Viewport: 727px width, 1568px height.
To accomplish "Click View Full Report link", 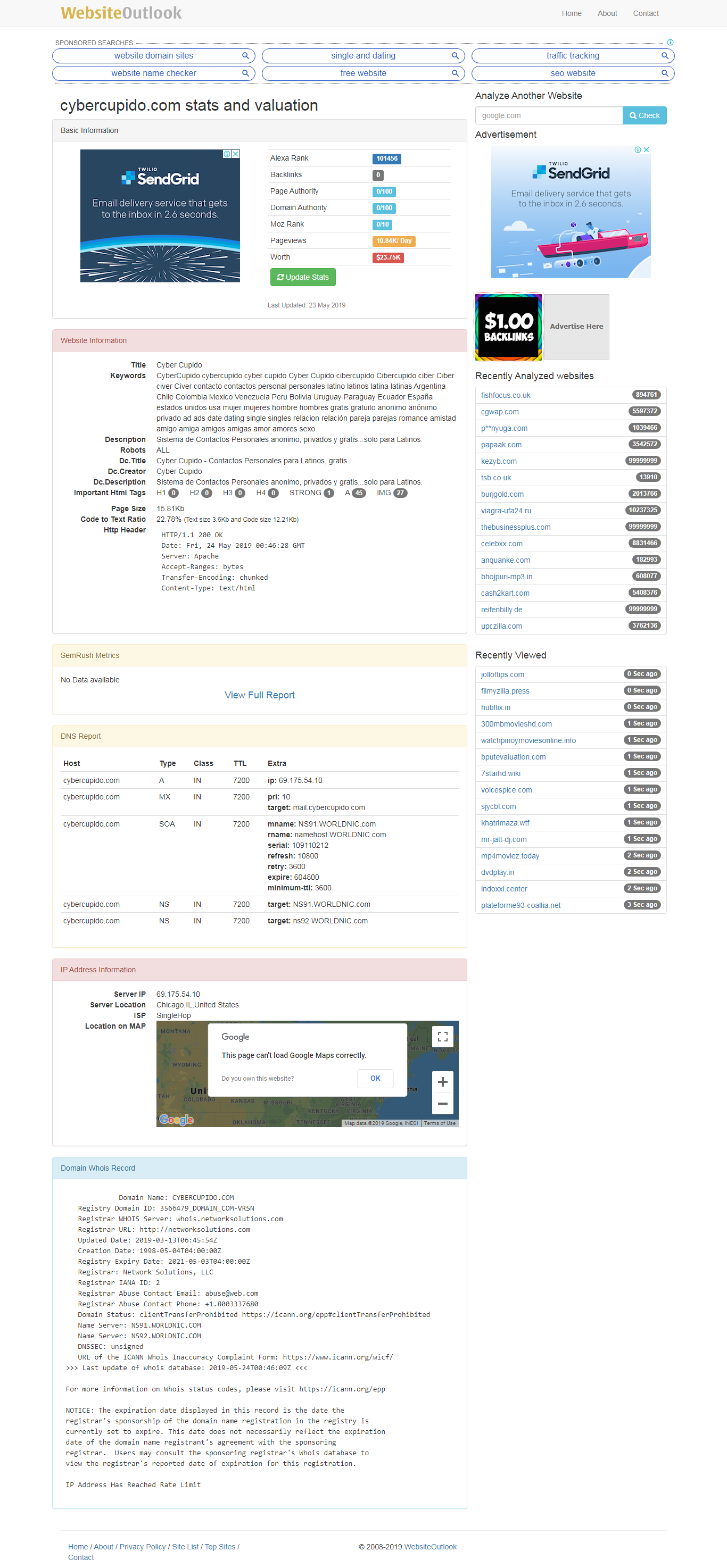I will click(x=259, y=695).
